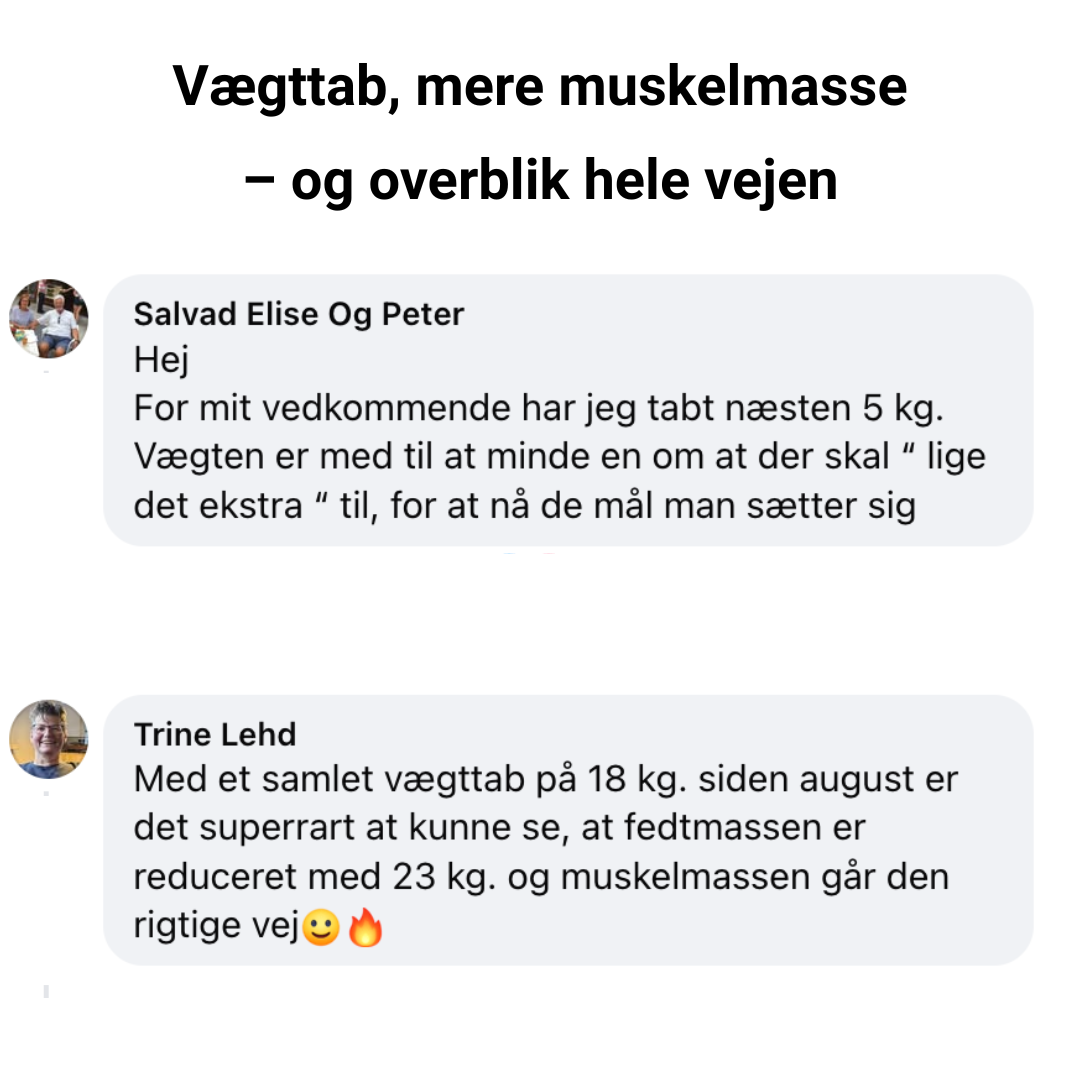Click Salvad Elise Og Peter's profile picture

(x=49, y=318)
